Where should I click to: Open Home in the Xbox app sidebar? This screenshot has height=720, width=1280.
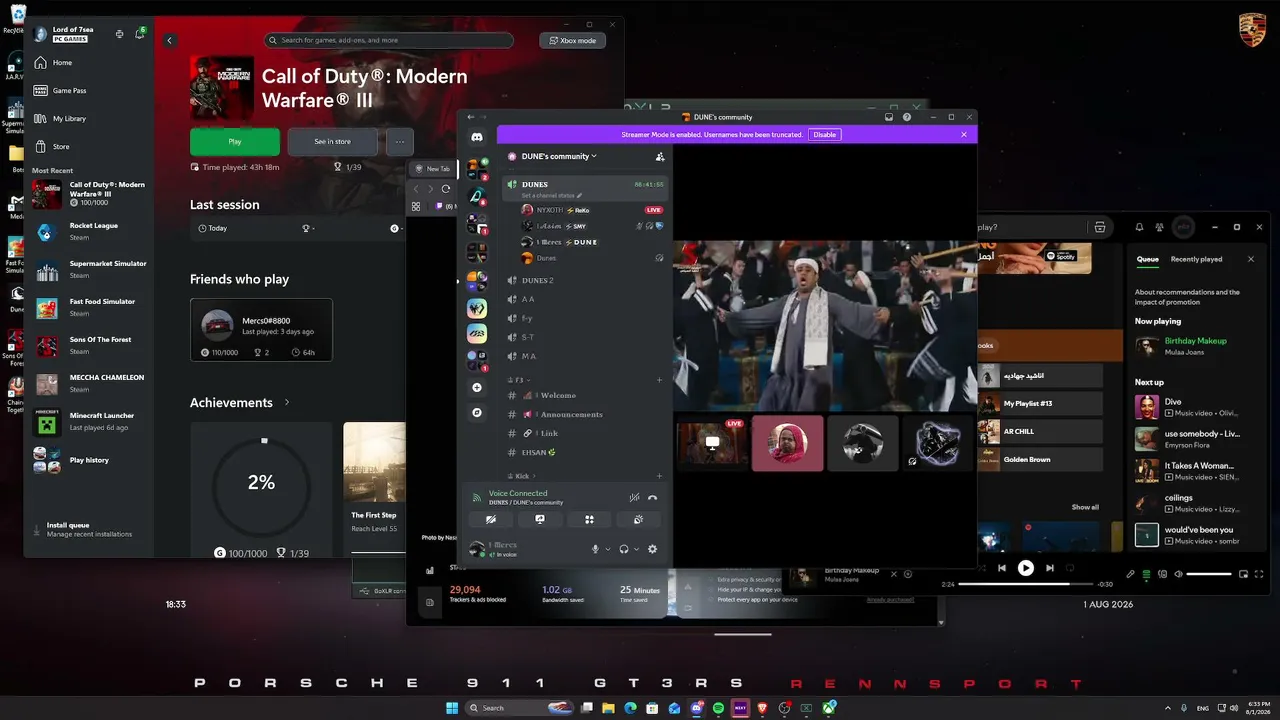88,63
